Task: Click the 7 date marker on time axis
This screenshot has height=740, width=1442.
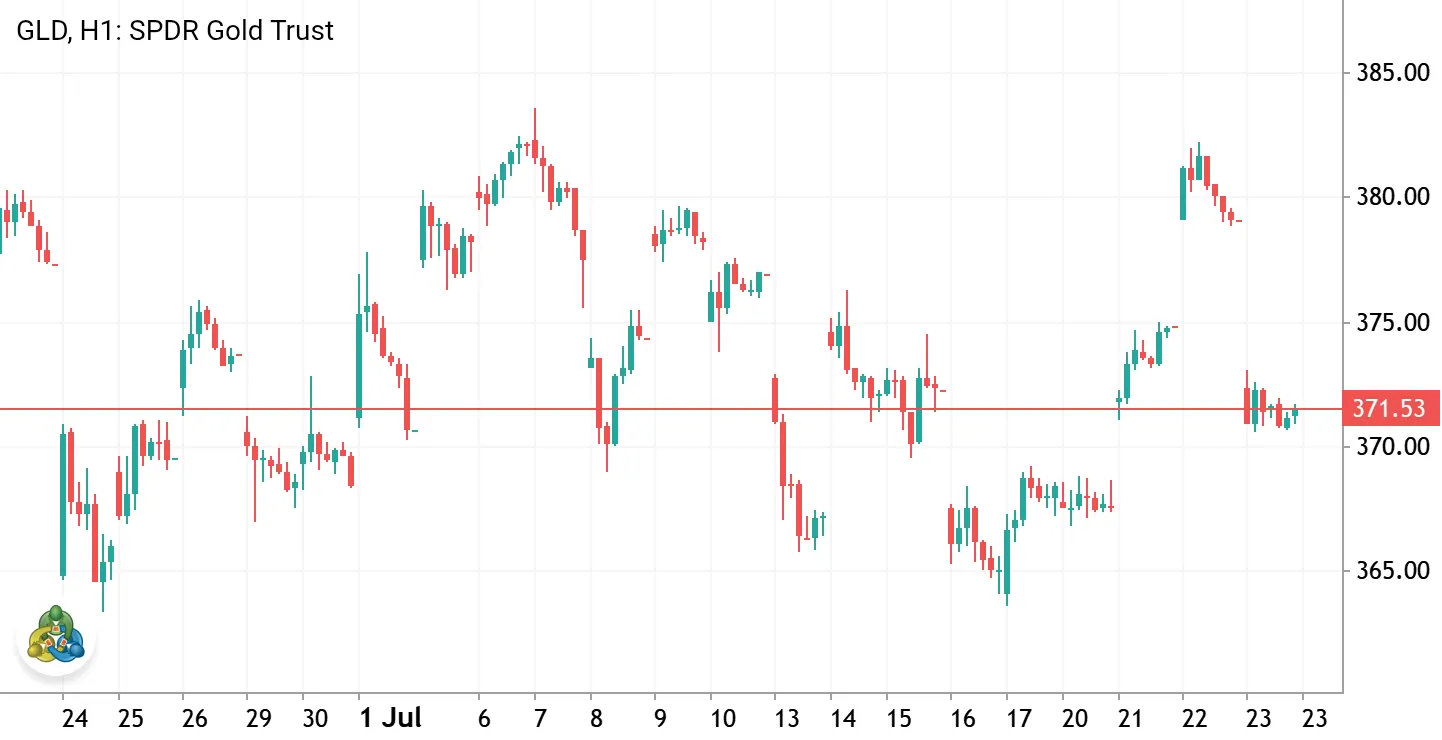Action: click(541, 718)
